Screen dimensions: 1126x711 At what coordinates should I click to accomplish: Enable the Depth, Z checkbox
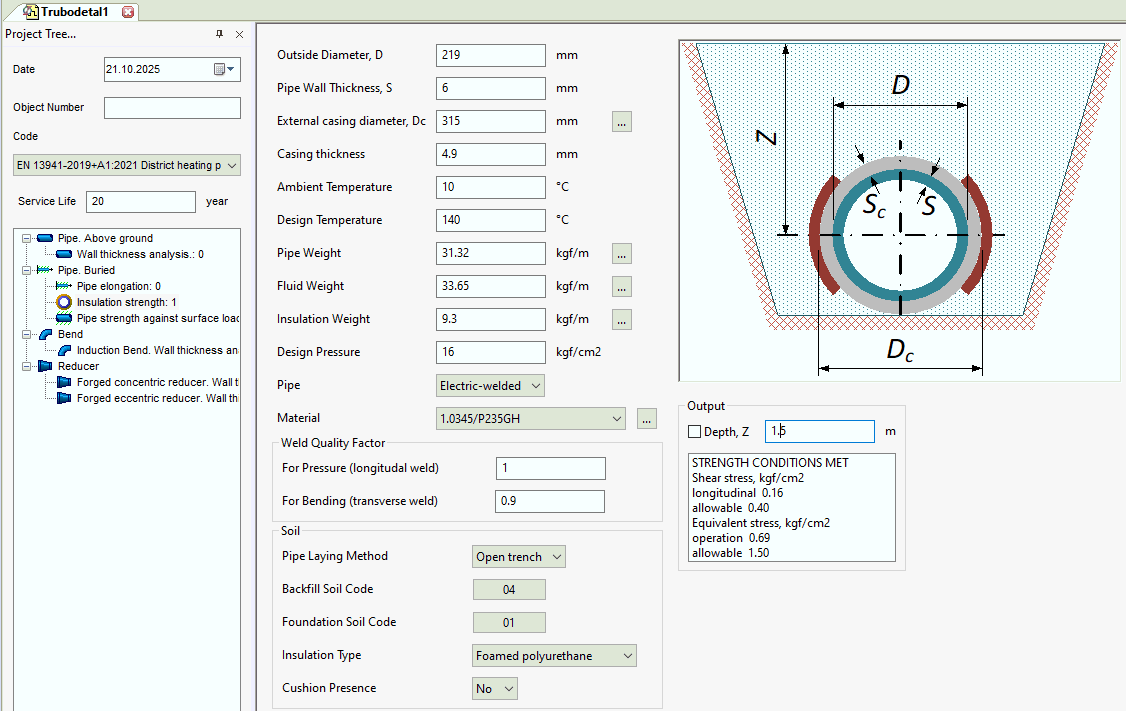[695, 432]
